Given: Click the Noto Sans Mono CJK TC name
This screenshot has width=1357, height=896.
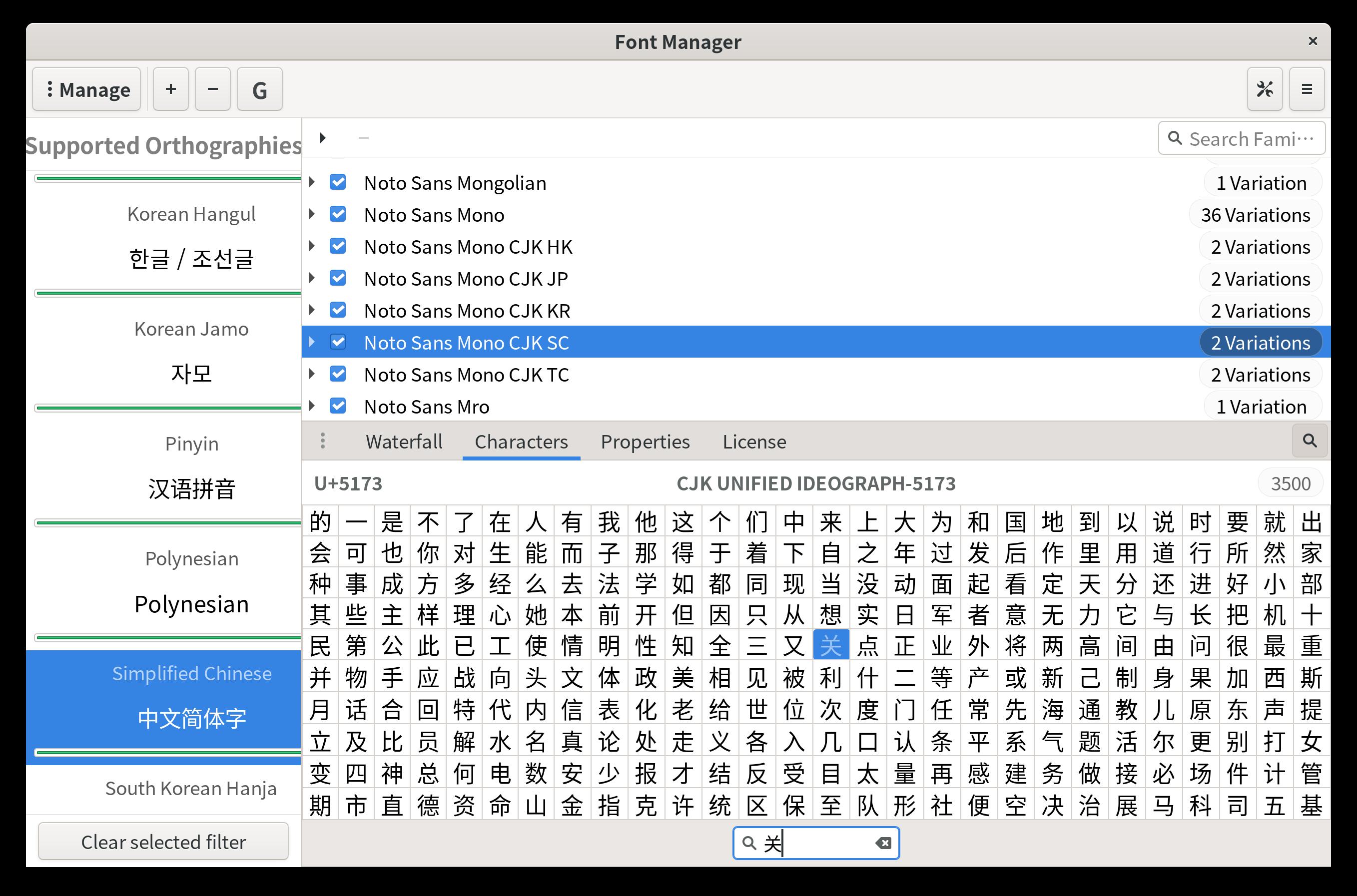Looking at the screenshot, I should (x=467, y=375).
